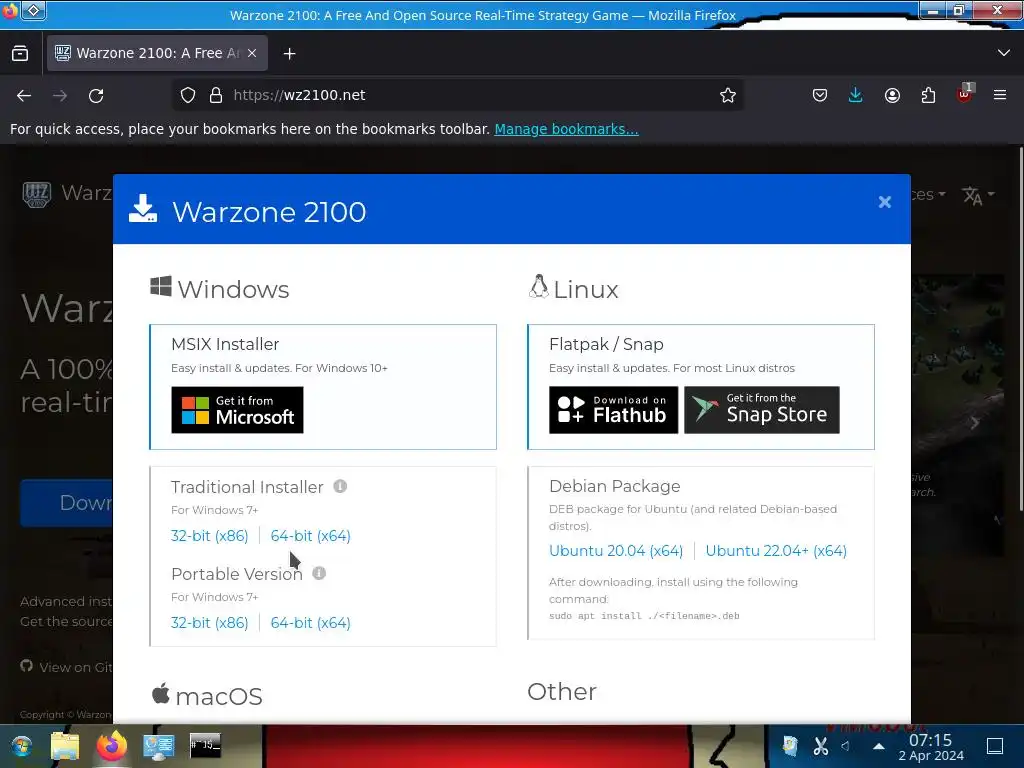1024x768 pixels.
Task: Open the Pocket save icon
Action: [x=820, y=95]
